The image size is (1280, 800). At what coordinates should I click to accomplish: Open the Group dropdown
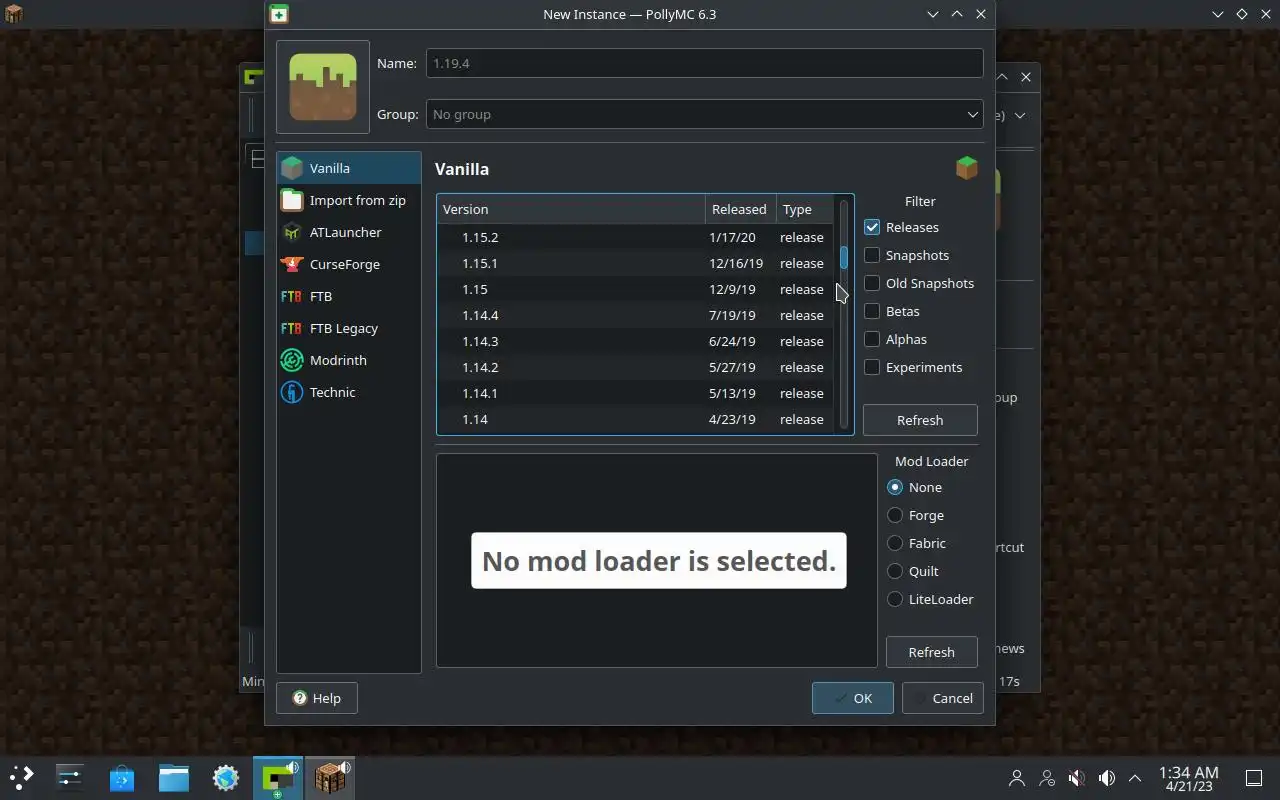pyautogui.click(x=704, y=114)
